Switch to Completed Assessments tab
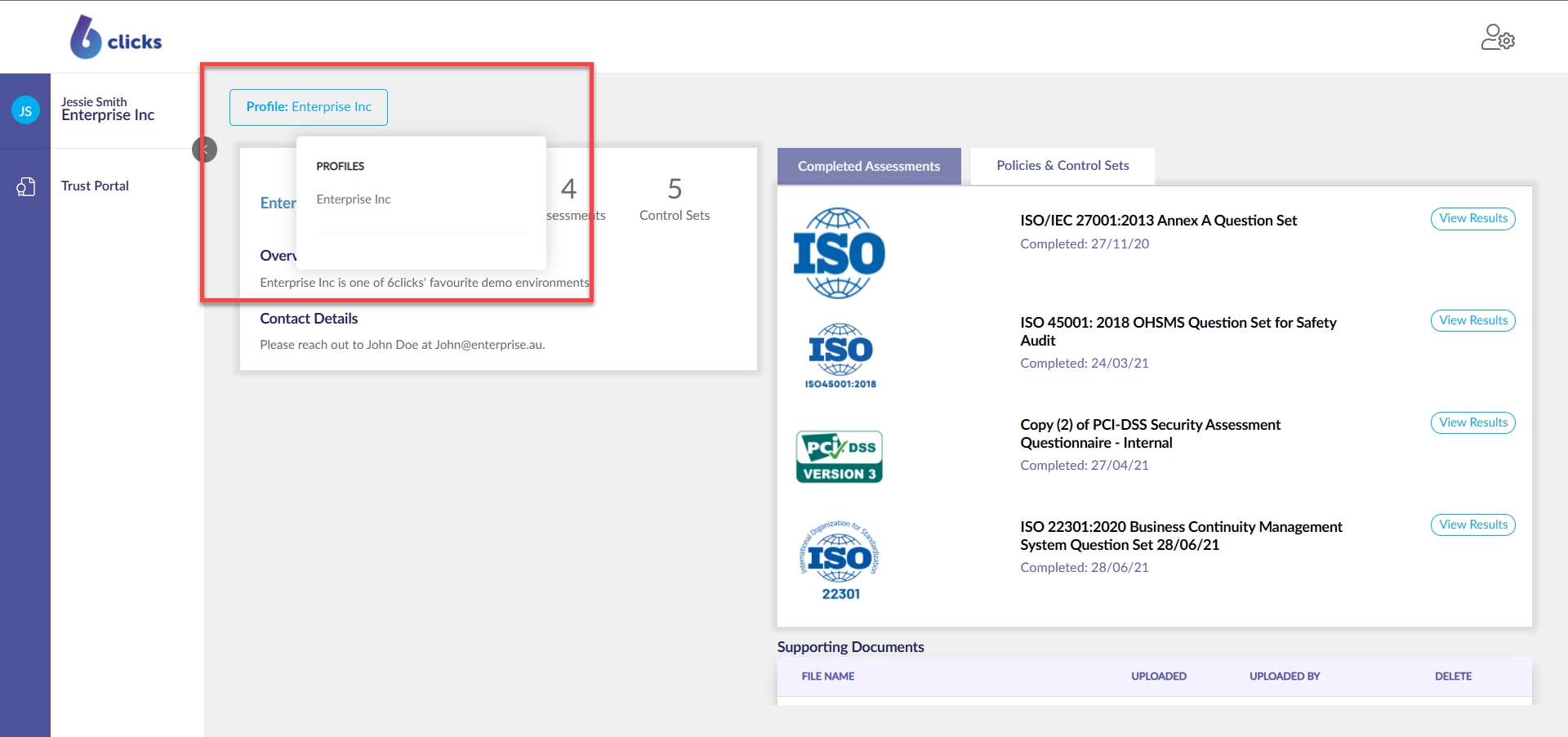The width and height of the screenshot is (1568, 737). pos(869,166)
